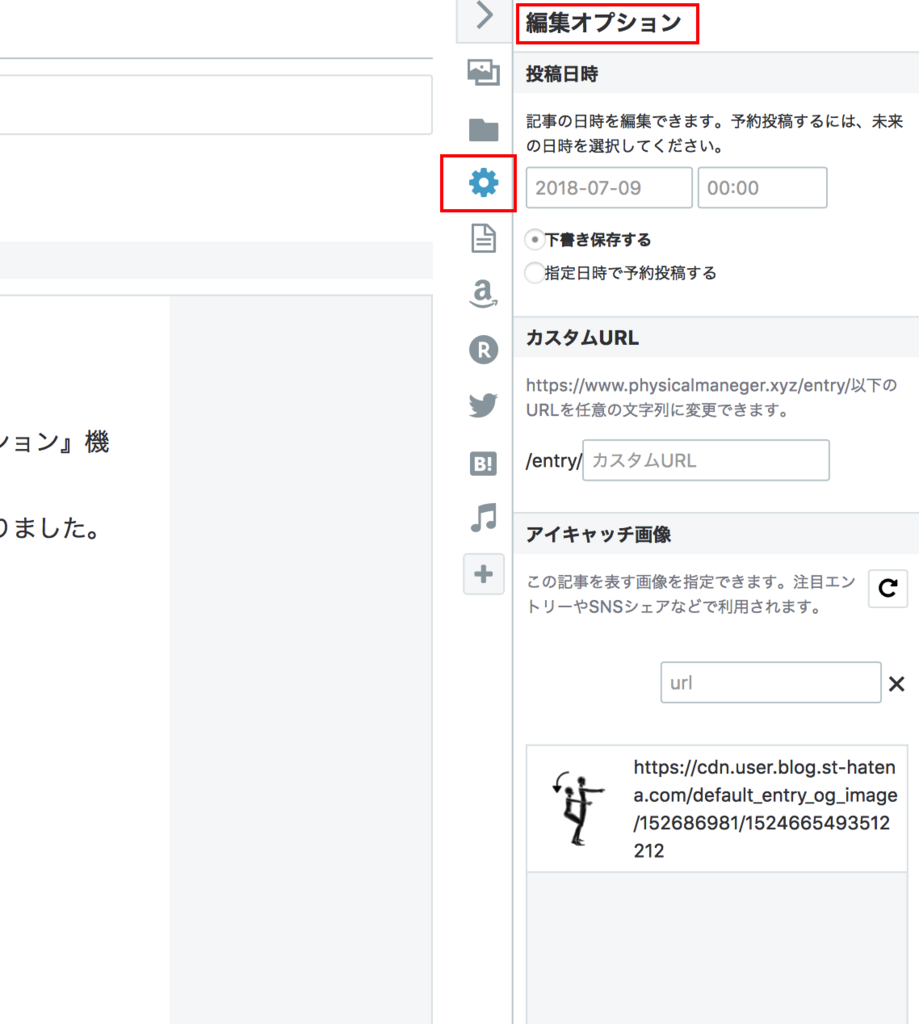The height and width of the screenshot is (1024, 919).
Task: Click the refresh icon in アイキャッチ画像 section
Action: [887, 589]
